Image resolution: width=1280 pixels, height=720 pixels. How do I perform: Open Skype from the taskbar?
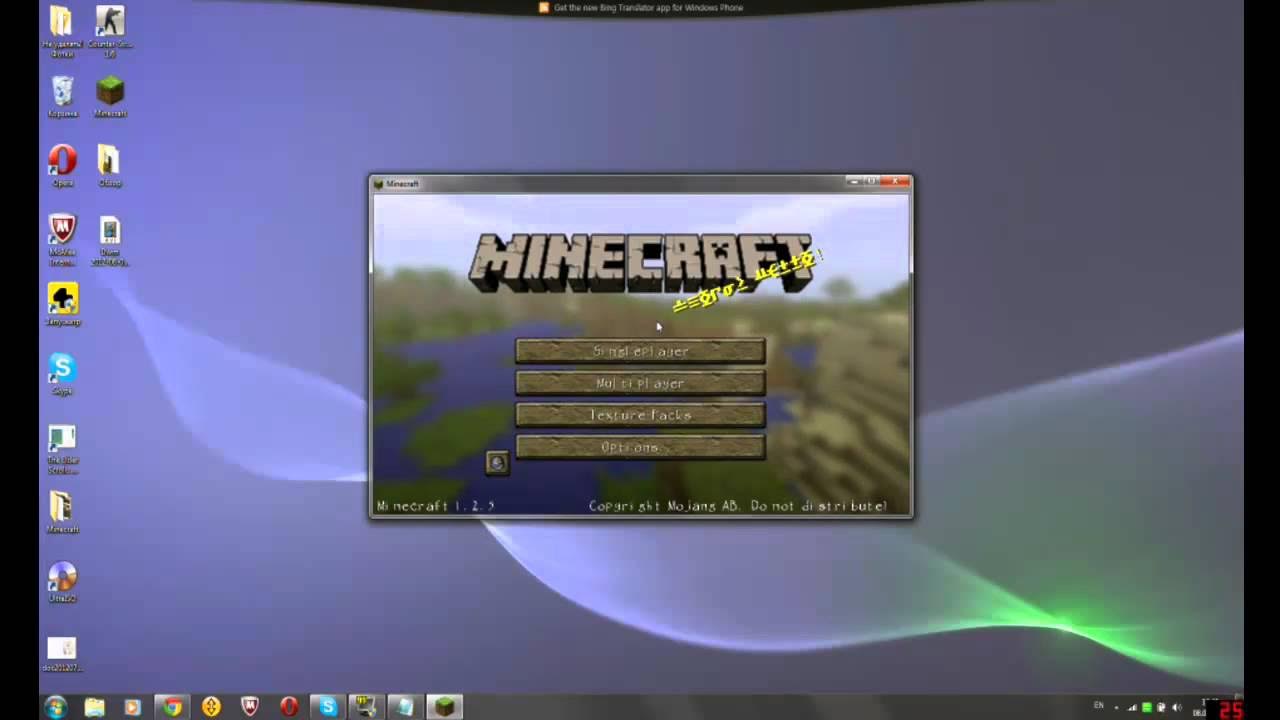328,707
